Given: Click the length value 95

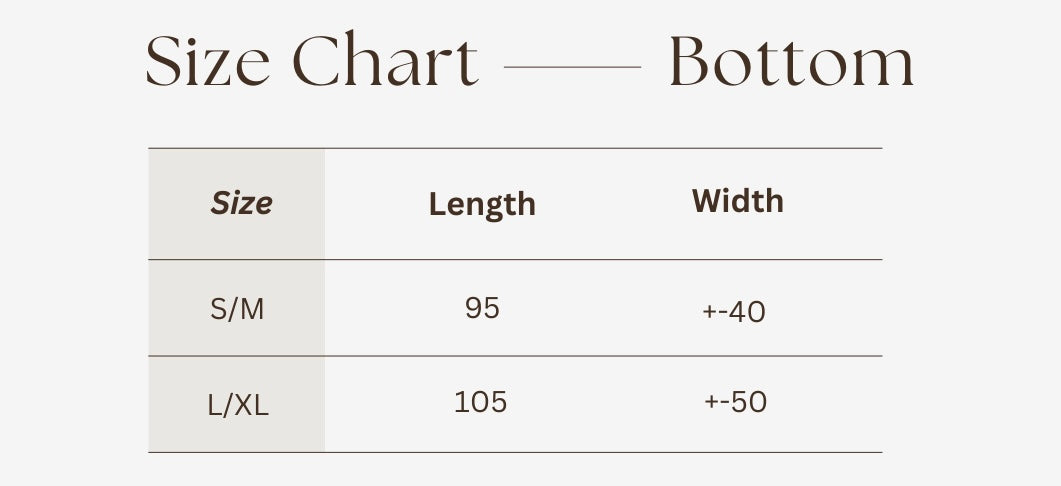Looking at the screenshot, I should pos(482,308).
